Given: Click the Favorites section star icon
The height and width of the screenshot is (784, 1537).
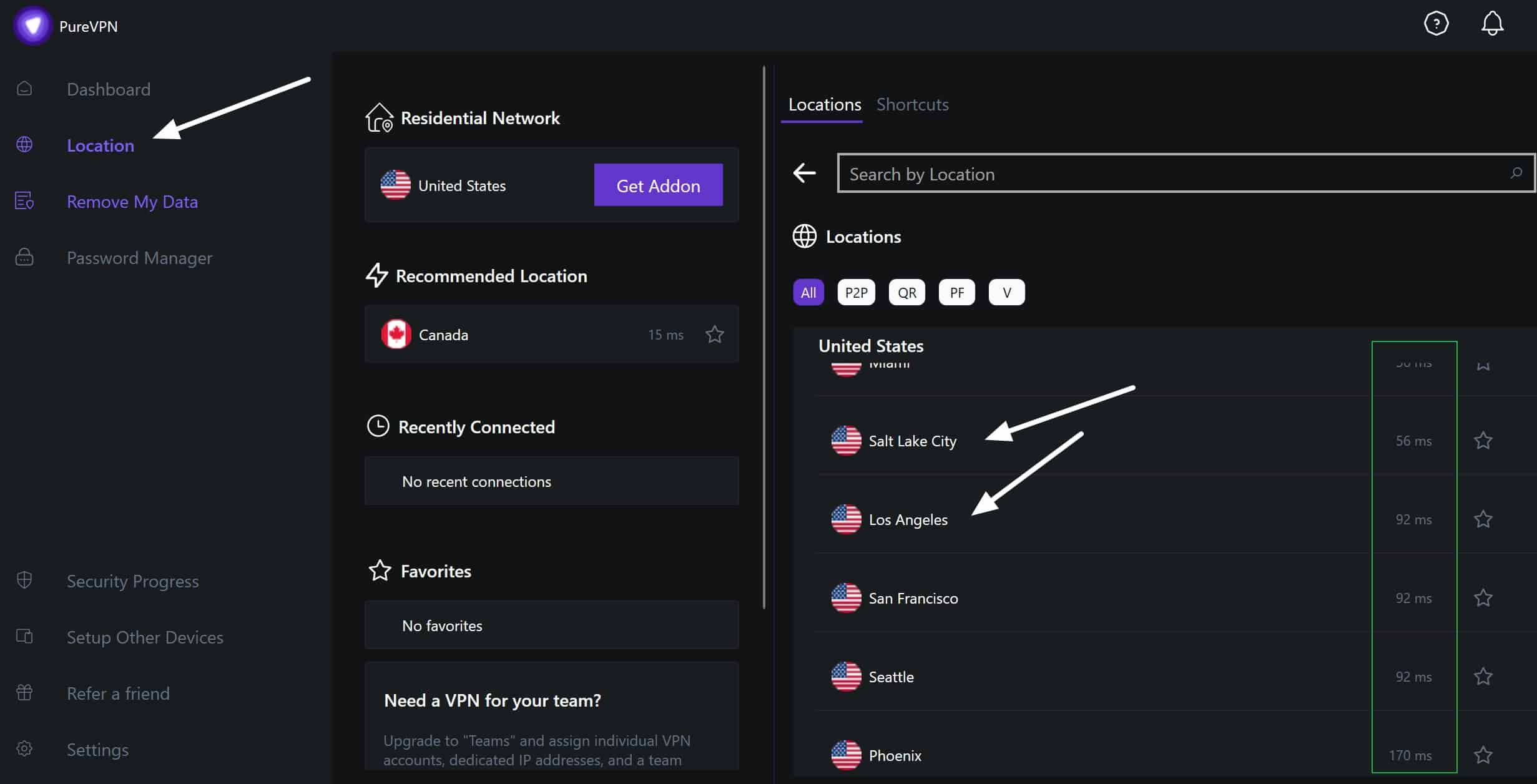Looking at the screenshot, I should coord(380,571).
